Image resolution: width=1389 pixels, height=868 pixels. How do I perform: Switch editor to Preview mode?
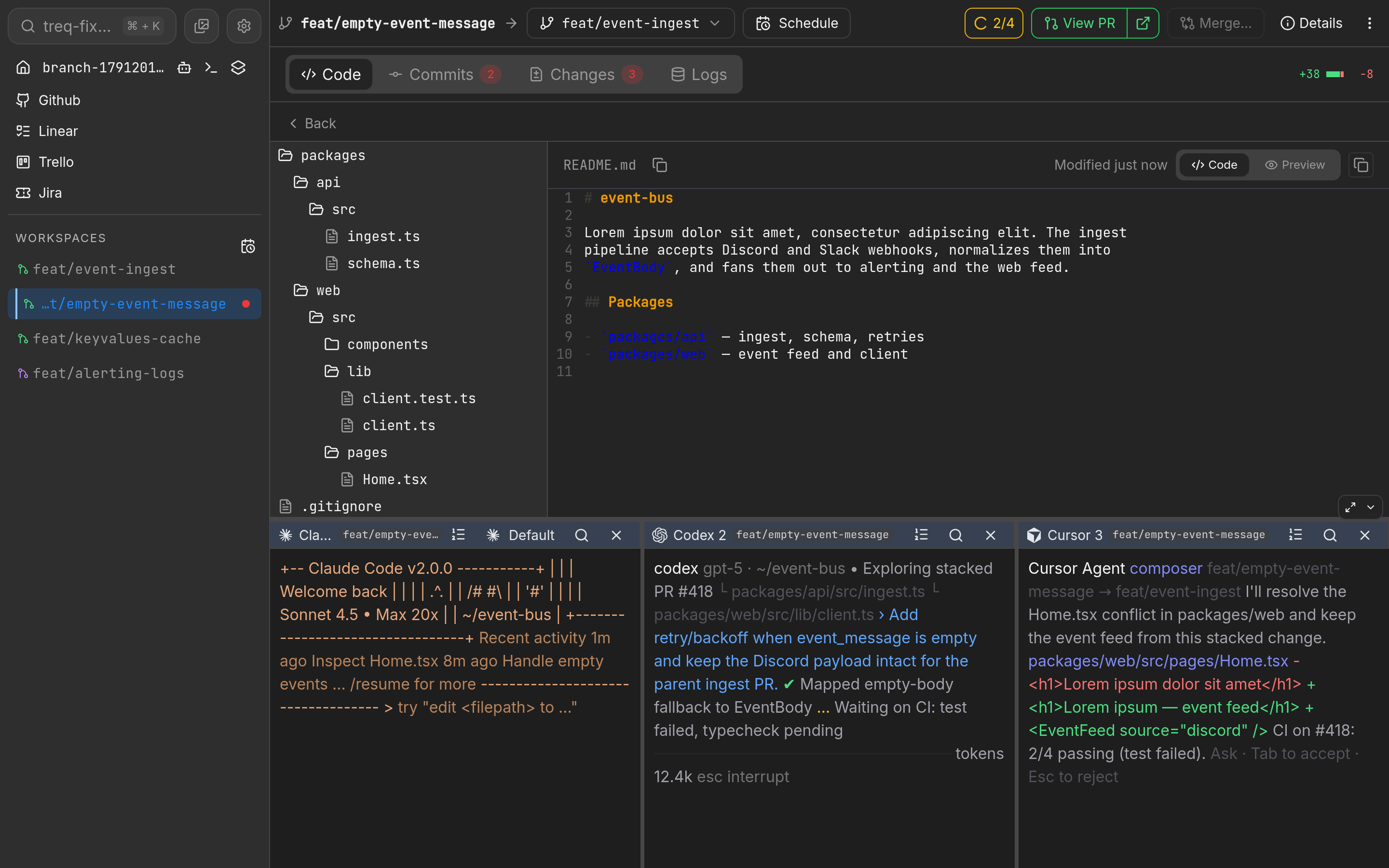(1295, 165)
